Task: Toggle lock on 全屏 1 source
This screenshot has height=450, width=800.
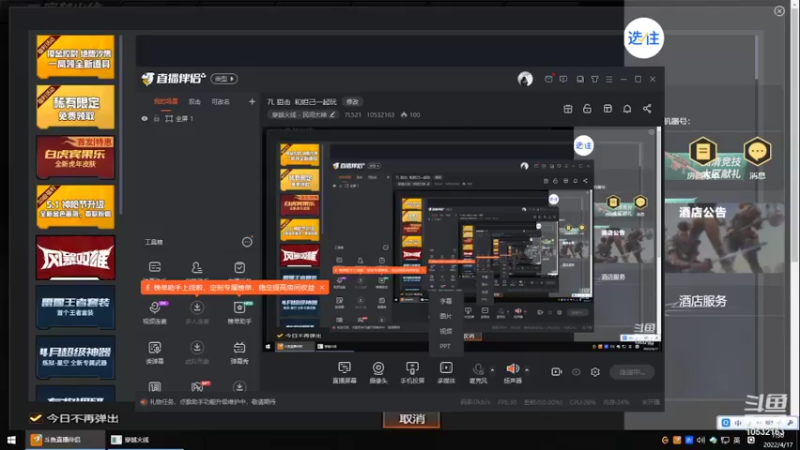Action: [157, 118]
